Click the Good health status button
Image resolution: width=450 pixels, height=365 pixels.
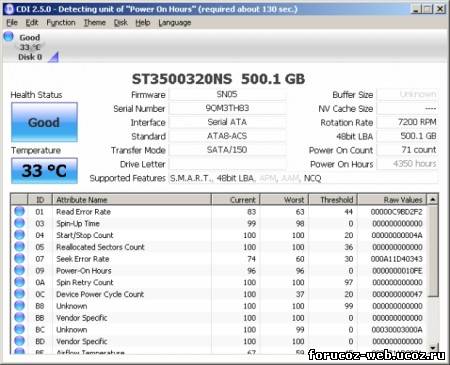coord(44,122)
